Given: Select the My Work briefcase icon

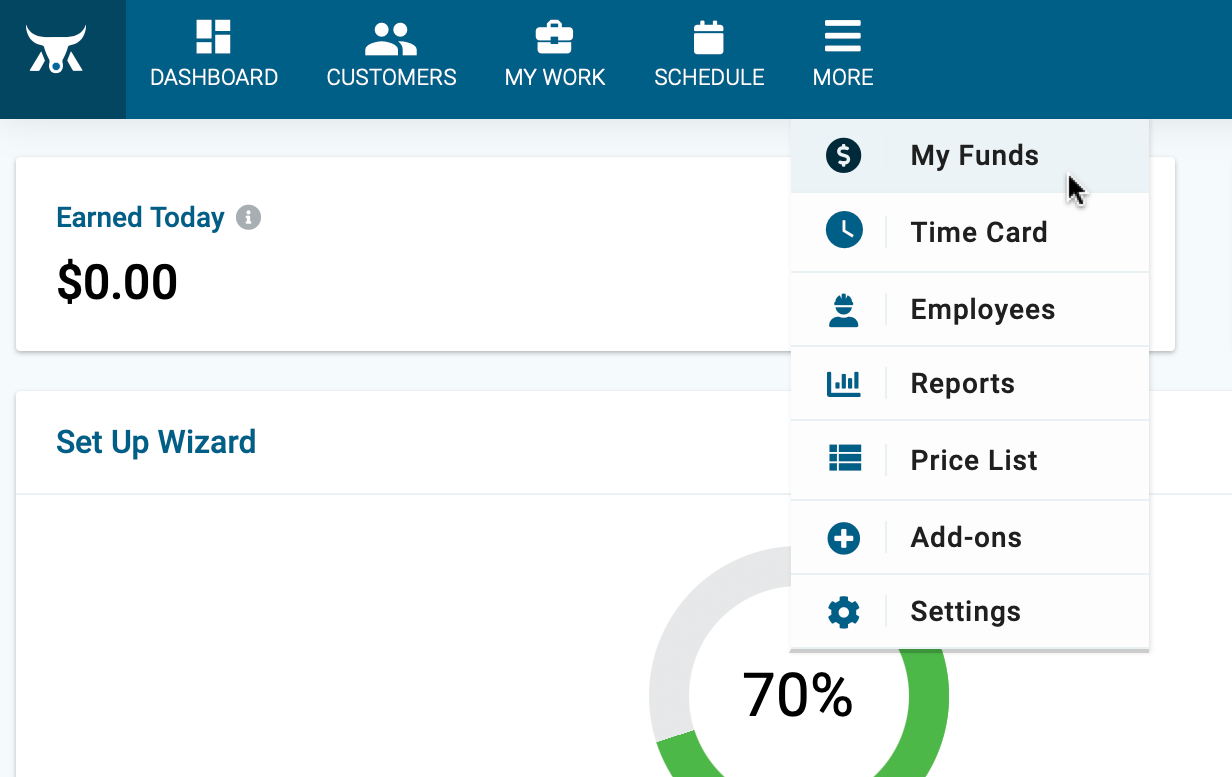Looking at the screenshot, I should pyautogui.click(x=554, y=38).
